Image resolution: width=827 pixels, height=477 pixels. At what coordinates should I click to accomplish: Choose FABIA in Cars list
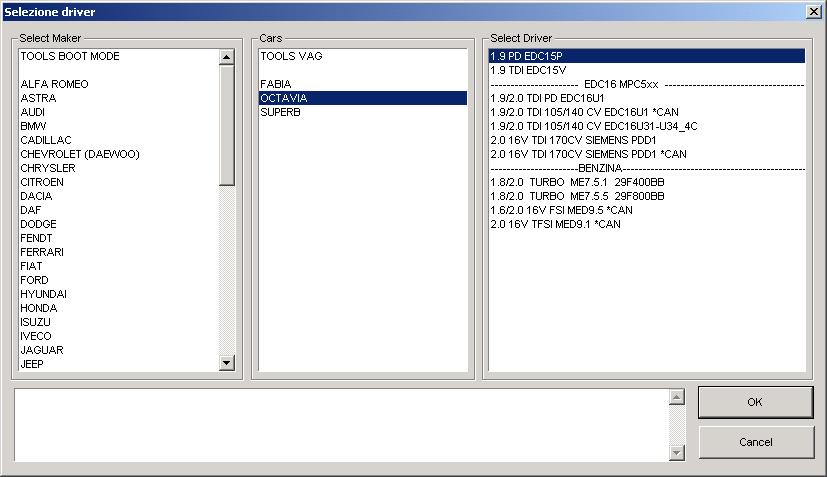click(x=363, y=84)
